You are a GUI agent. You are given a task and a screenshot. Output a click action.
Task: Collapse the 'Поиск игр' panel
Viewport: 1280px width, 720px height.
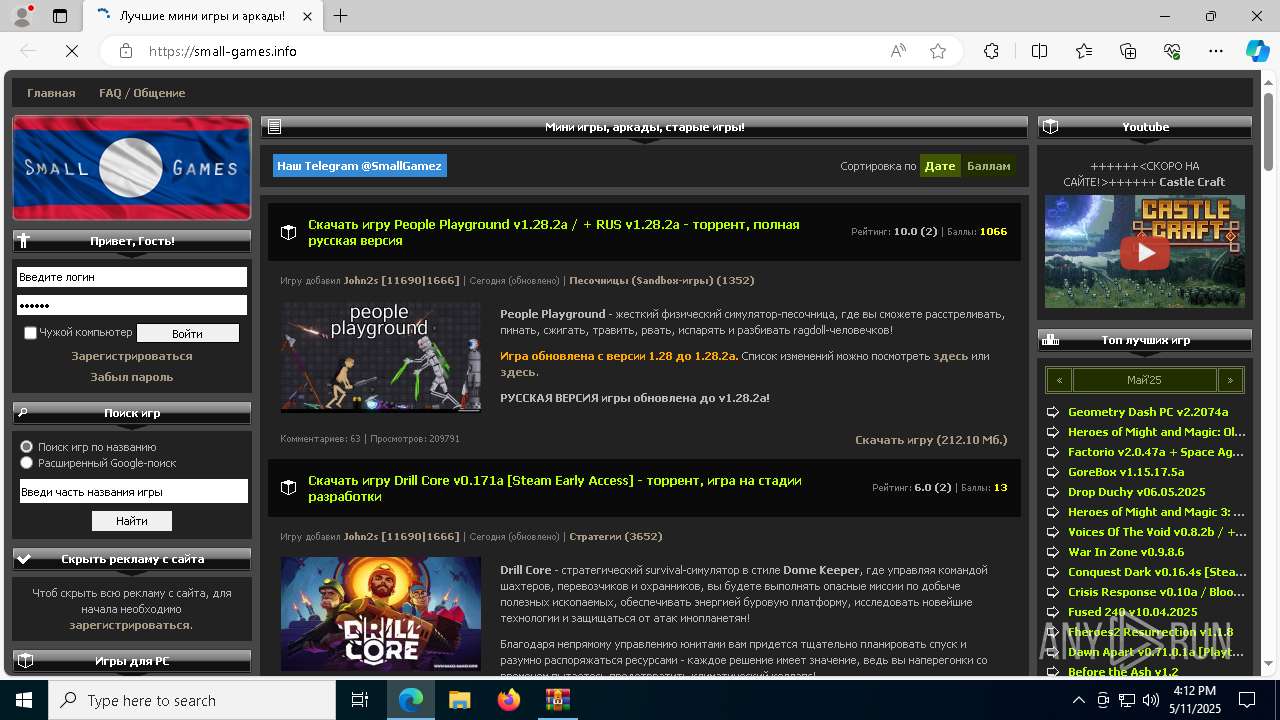click(131, 412)
